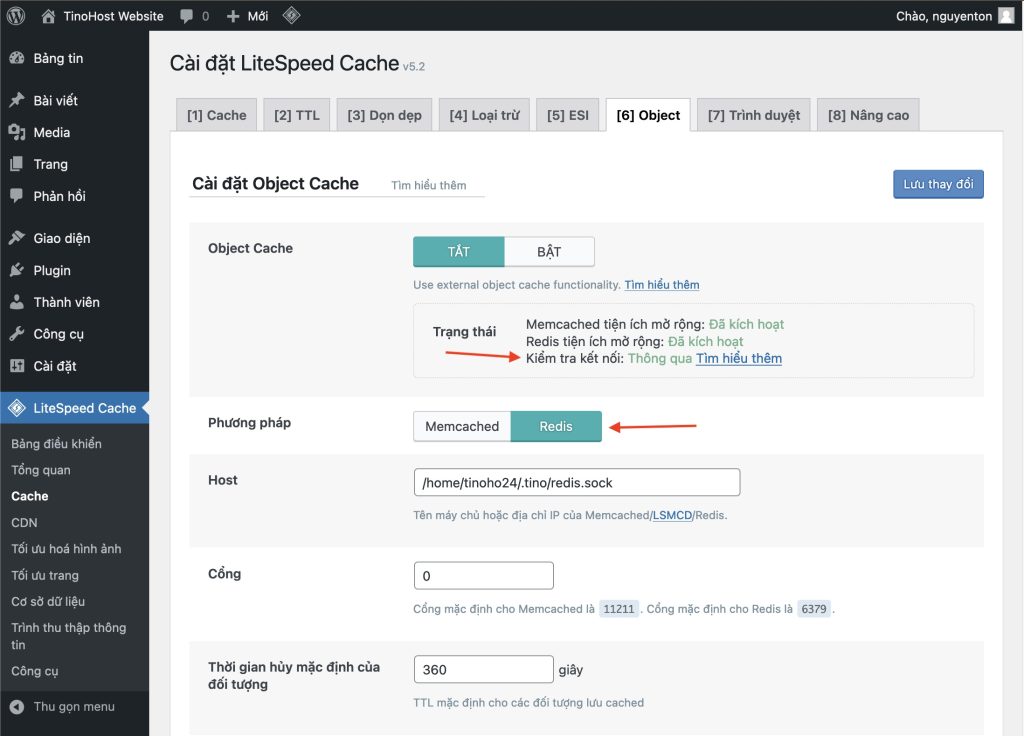The height and width of the screenshot is (736, 1024).
Task: Open the comments bubble icon in admin bar
Action: 187,16
